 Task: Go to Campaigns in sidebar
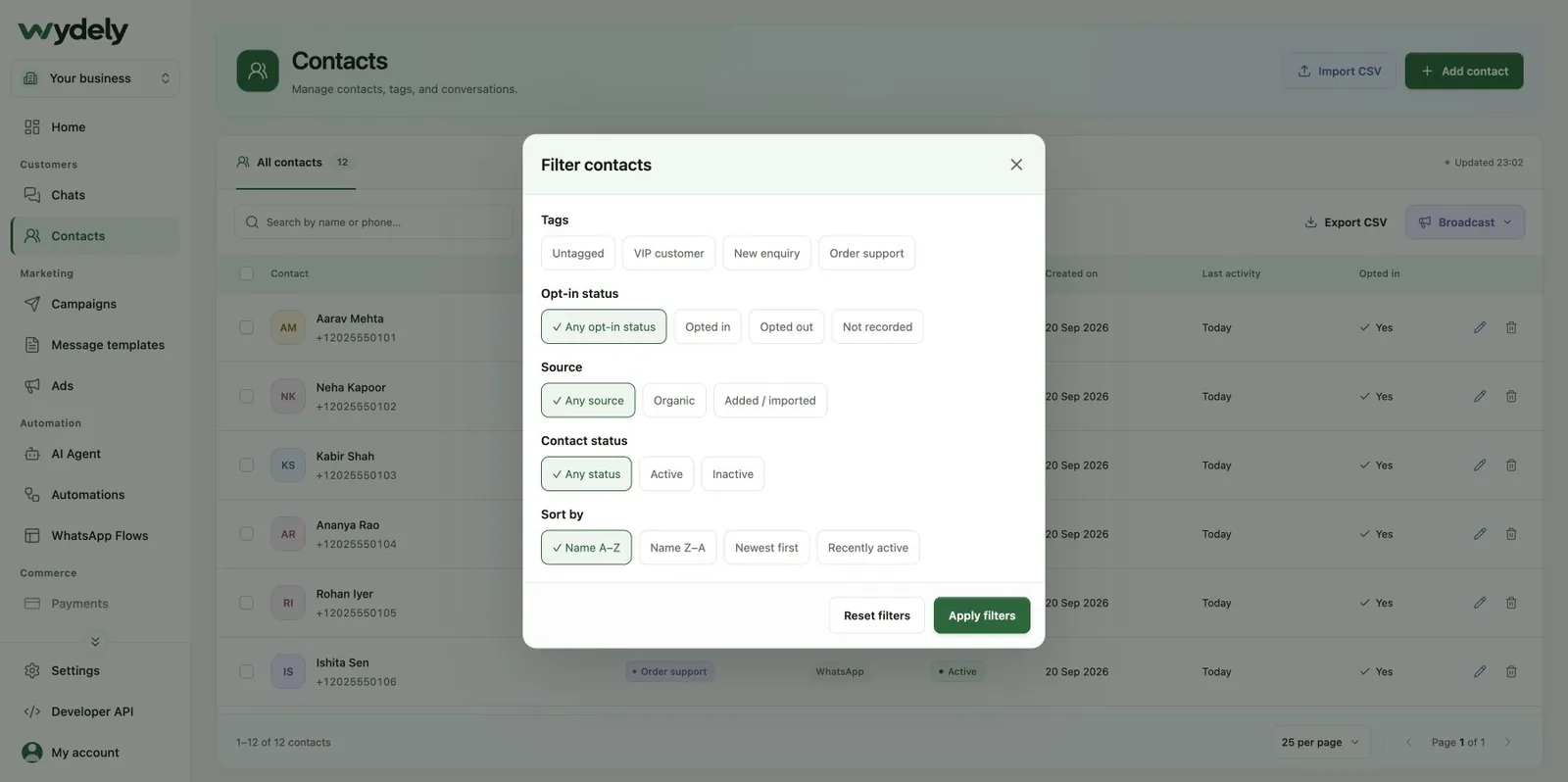[95, 304]
